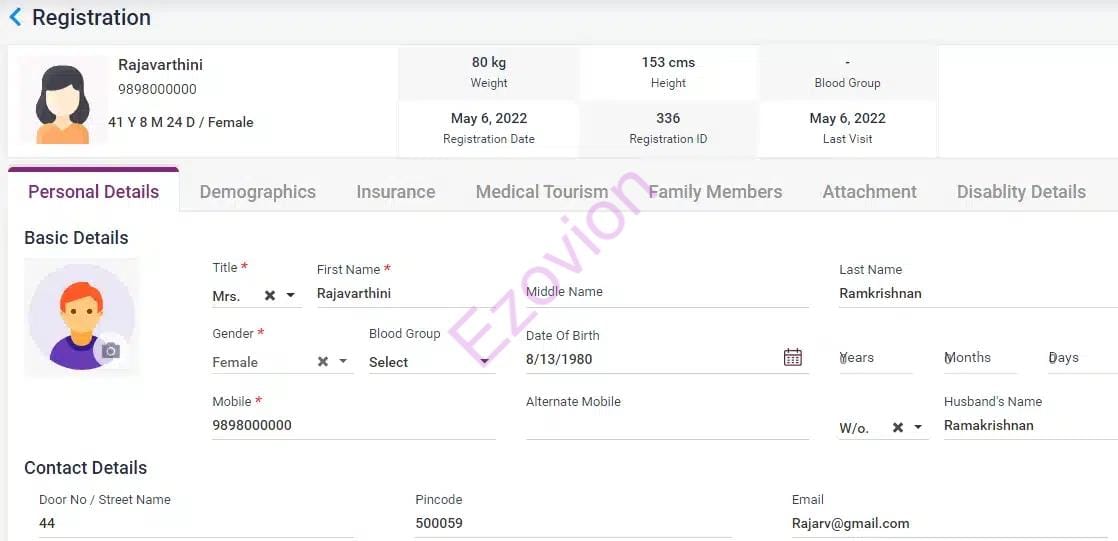Click the patient avatar in header

63,102
